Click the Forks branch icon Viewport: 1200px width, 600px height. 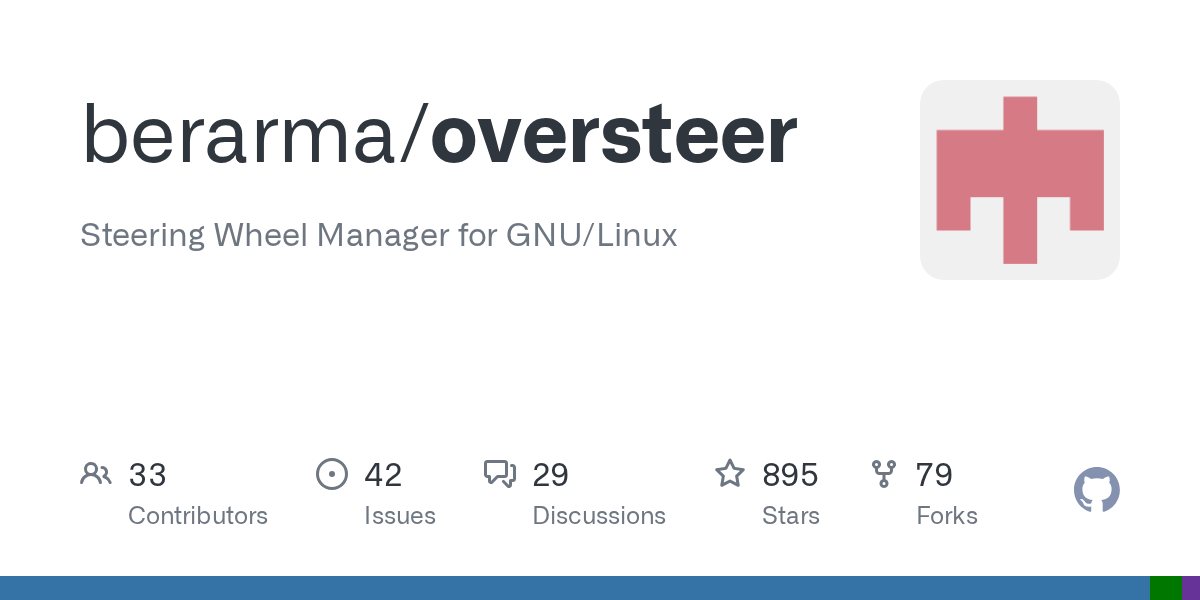tap(884, 474)
